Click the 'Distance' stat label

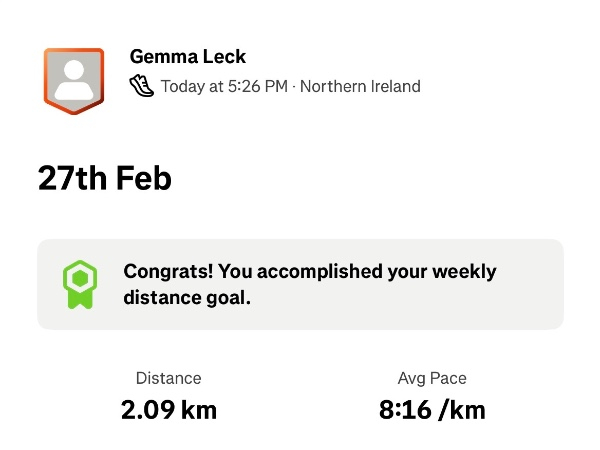(168, 378)
